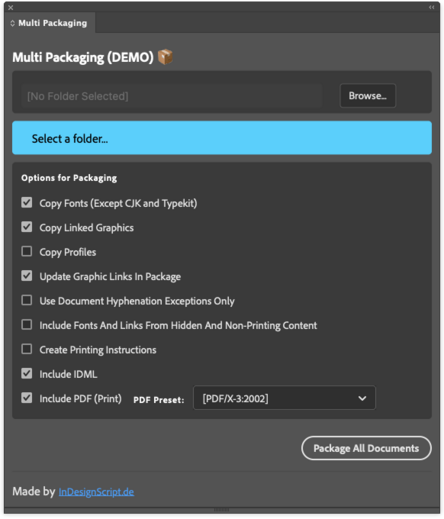Click the Browse button
The image size is (444, 519).
(368, 96)
